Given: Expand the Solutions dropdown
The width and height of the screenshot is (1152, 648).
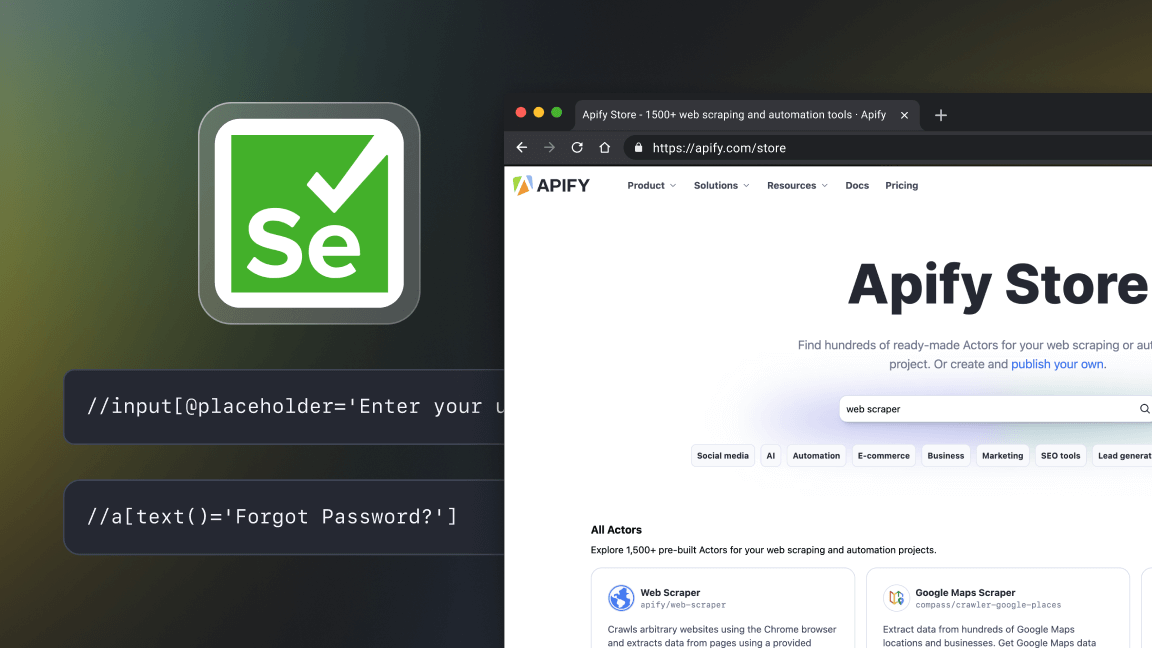Looking at the screenshot, I should [x=716, y=185].
